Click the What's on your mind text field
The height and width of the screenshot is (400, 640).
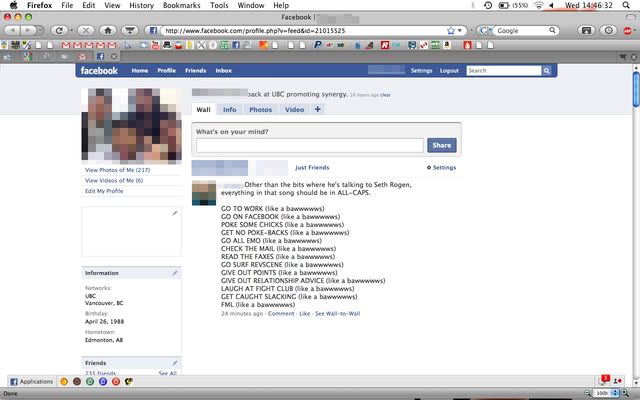pyautogui.click(x=309, y=145)
